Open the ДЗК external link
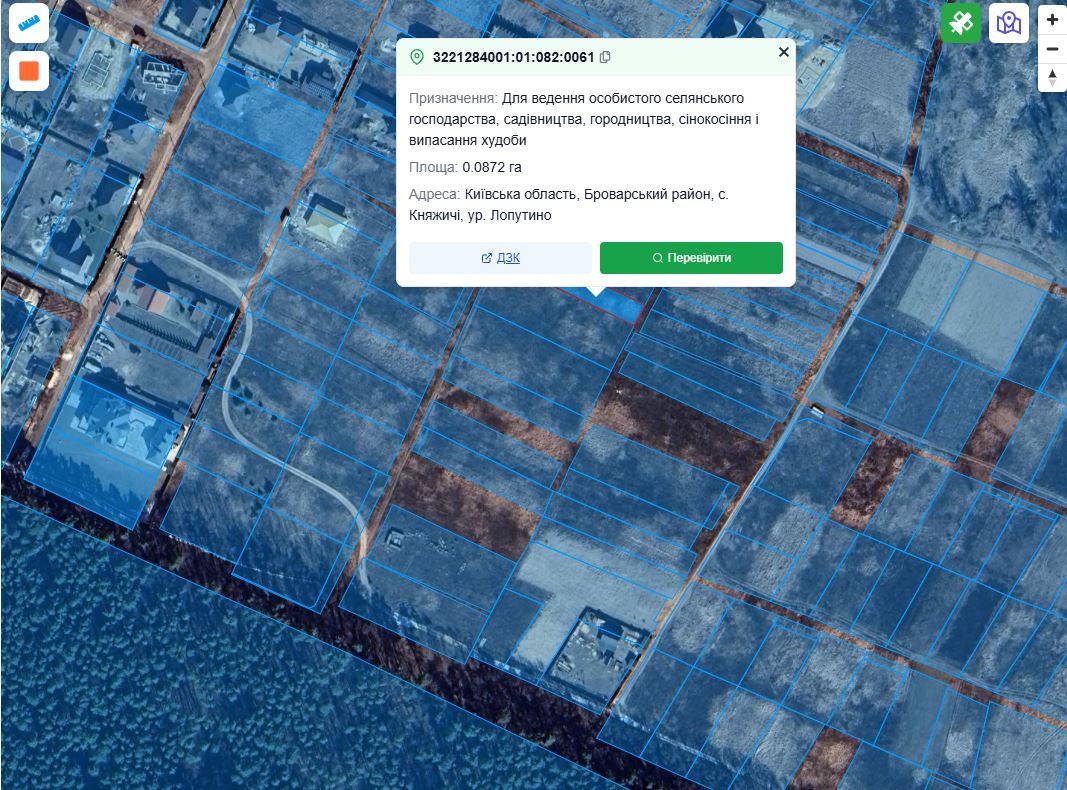1067x790 pixels. [x=500, y=258]
